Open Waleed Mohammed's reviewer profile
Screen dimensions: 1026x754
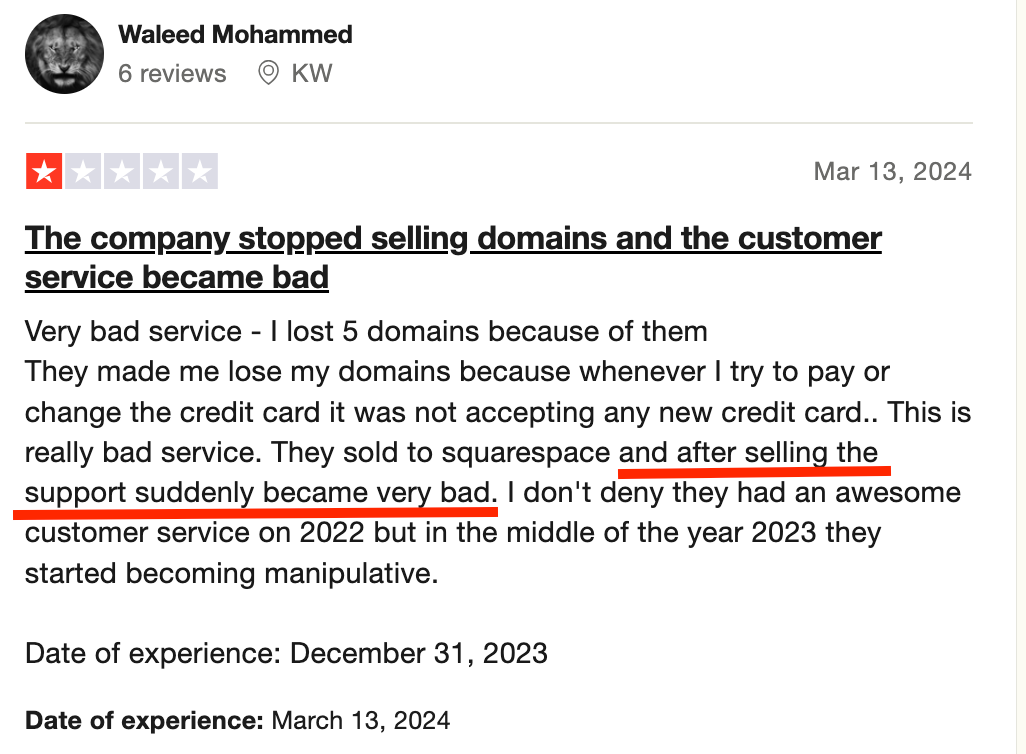[x=235, y=35]
